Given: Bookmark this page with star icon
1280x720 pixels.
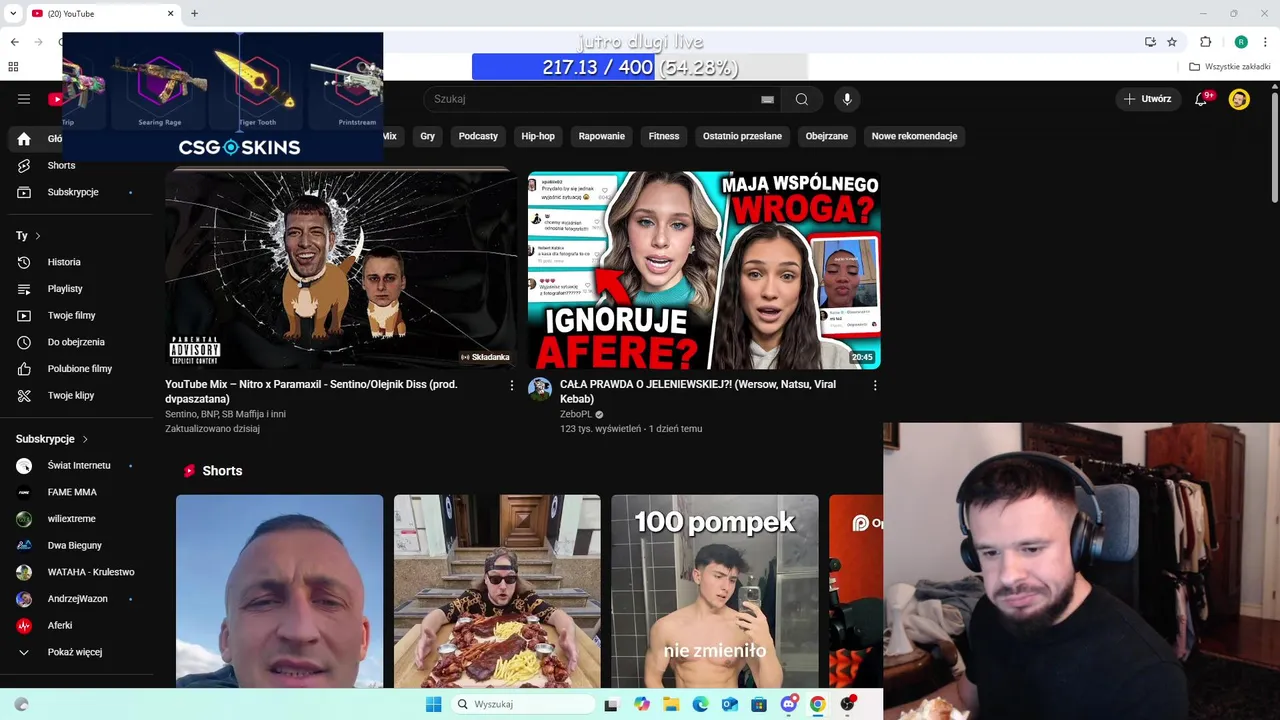Looking at the screenshot, I should 1172,42.
